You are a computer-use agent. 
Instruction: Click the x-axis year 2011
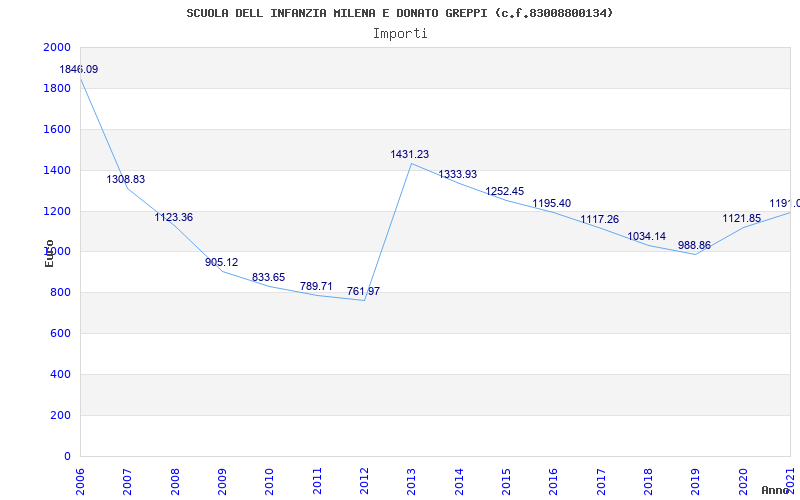click(x=317, y=482)
